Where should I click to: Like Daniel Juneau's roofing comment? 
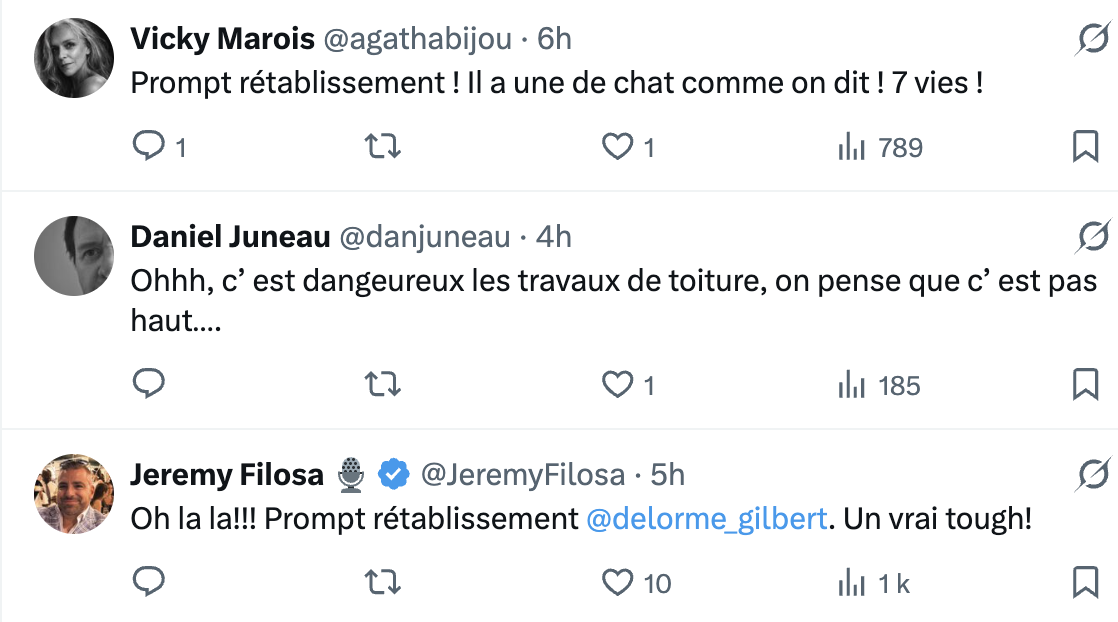click(x=618, y=384)
